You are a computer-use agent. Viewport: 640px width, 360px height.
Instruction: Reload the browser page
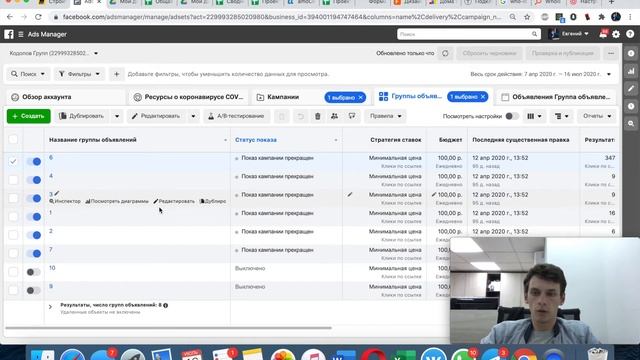pyautogui.click(x=38, y=17)
